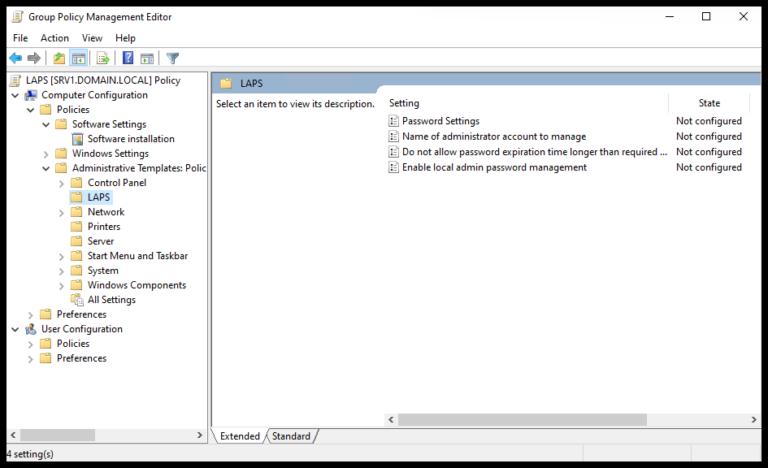
Task: Select the Password Settings policy
Action: [441, 121]
